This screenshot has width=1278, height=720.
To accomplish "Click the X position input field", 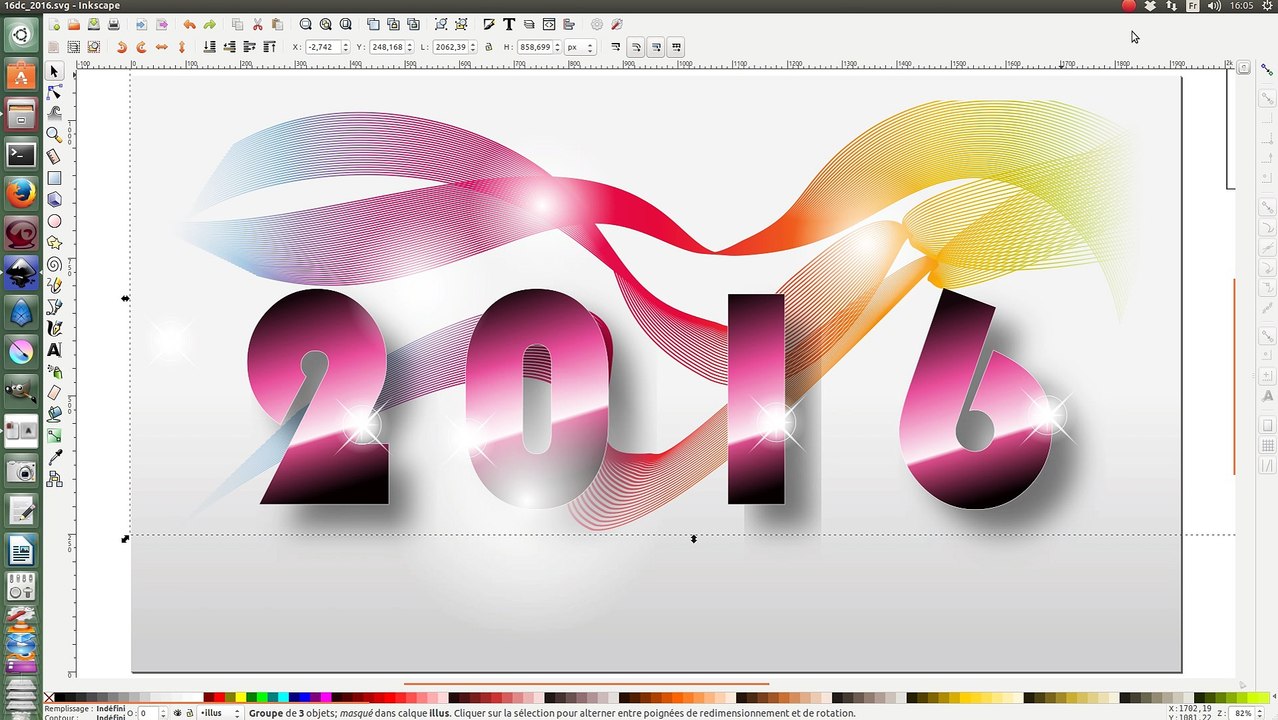I will click(x=323, y=47).
